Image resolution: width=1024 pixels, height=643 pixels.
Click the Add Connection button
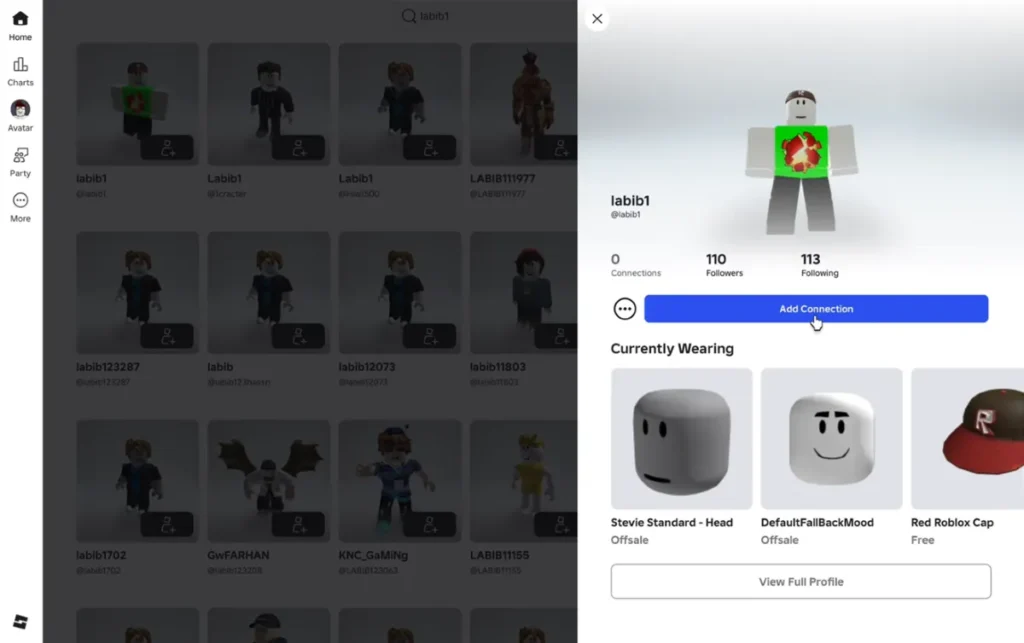[x=816, y=309]
